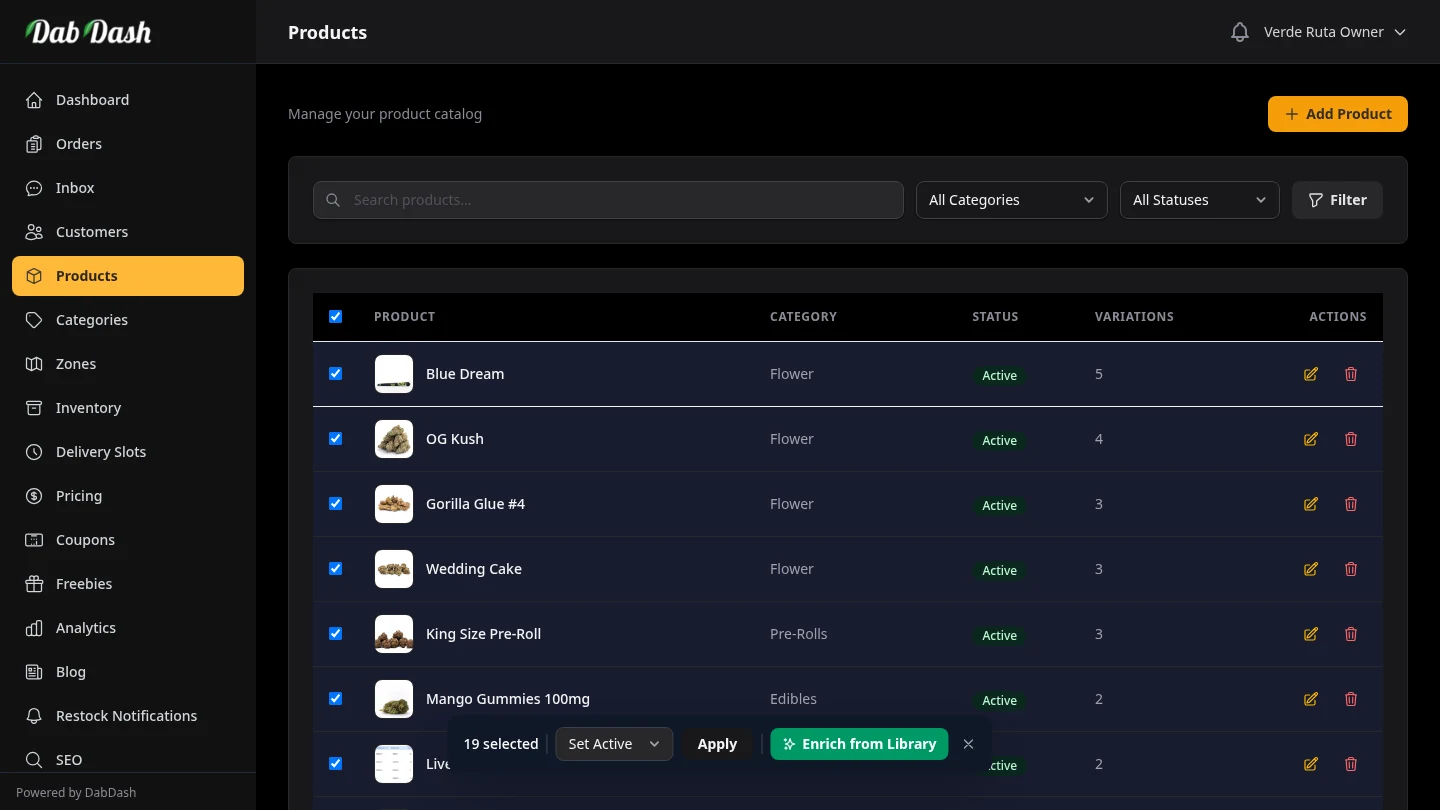
Task: Open the Analytics section
Action: pos(85,628)
